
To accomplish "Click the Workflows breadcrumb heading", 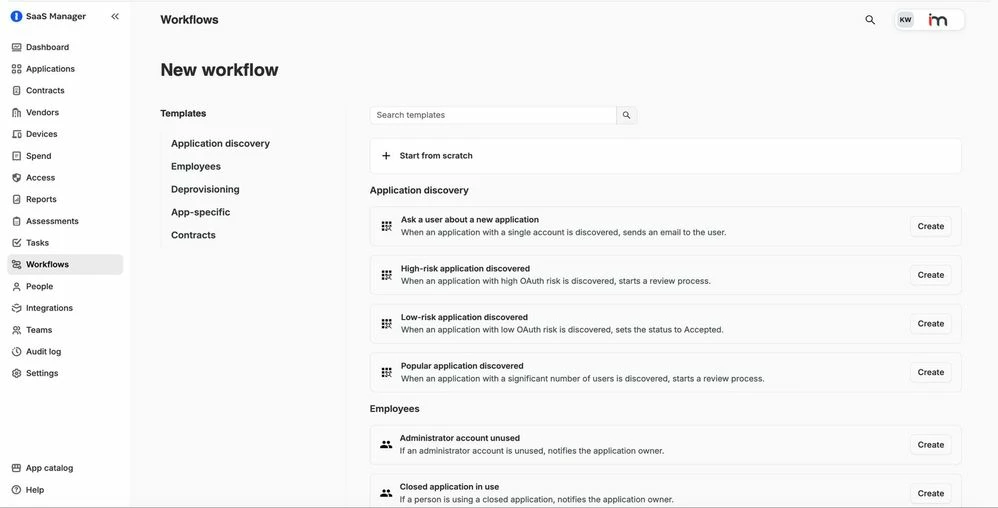I will click(x=189, y=20).
